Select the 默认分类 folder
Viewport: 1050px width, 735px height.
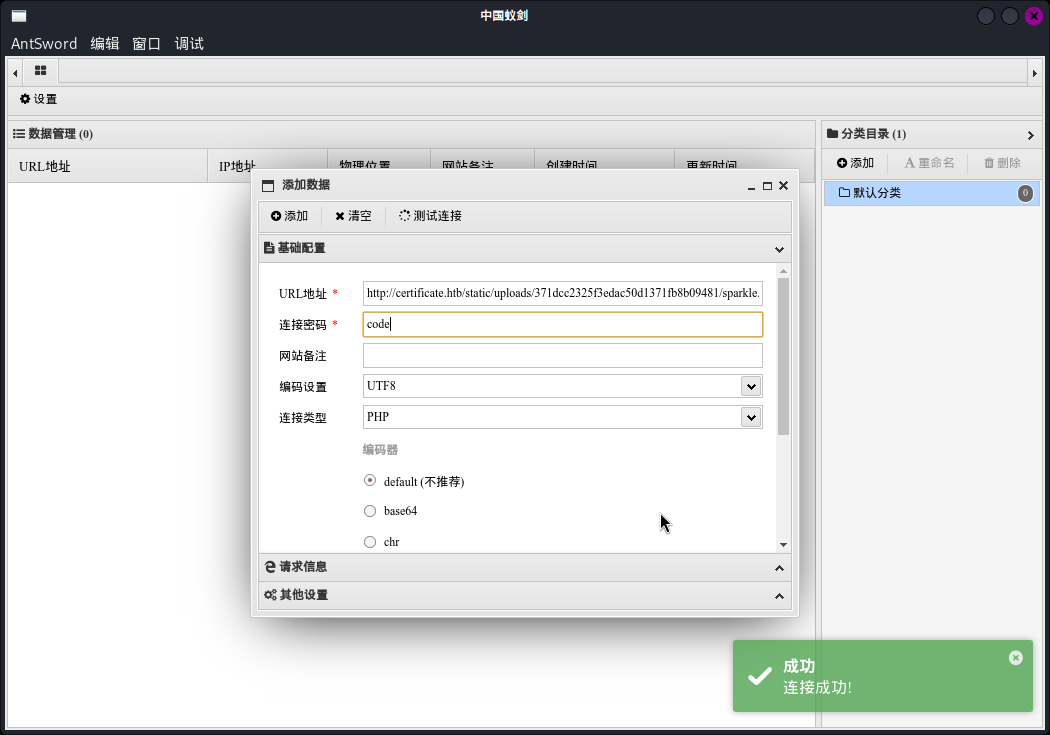coord(931,193)
